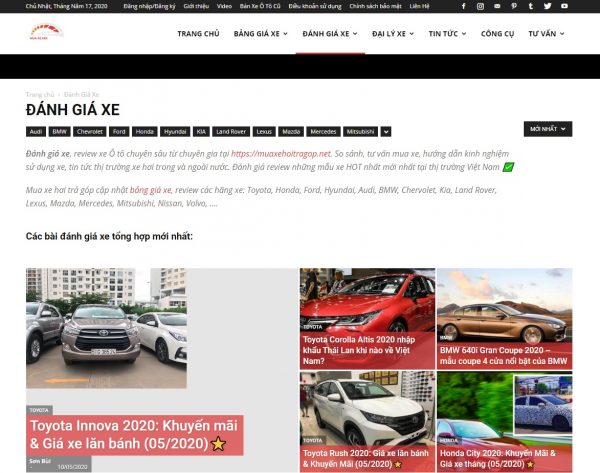This screenshot has width=600, height=473.
Task: Expand the Đại Lý Xe menu
Action: [x=392, y=33]
